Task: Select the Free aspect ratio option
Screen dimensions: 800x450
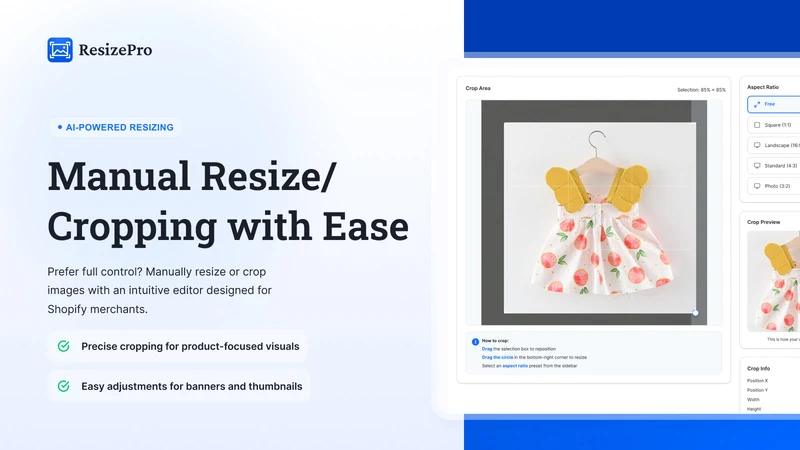Action: click(x=773, y=104)
